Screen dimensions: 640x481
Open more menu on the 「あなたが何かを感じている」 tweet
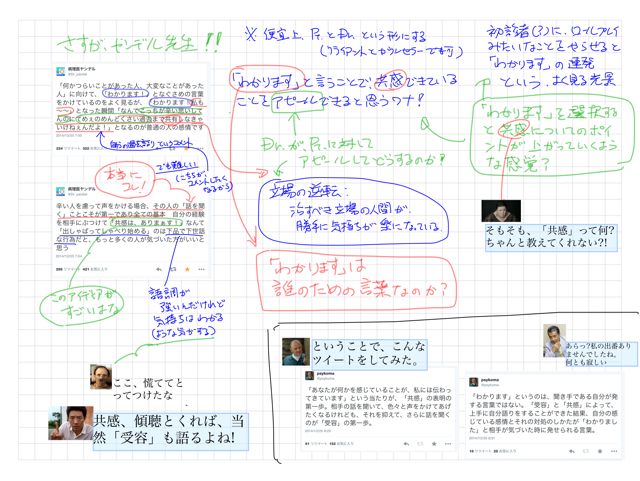click(x=448, y=443)
